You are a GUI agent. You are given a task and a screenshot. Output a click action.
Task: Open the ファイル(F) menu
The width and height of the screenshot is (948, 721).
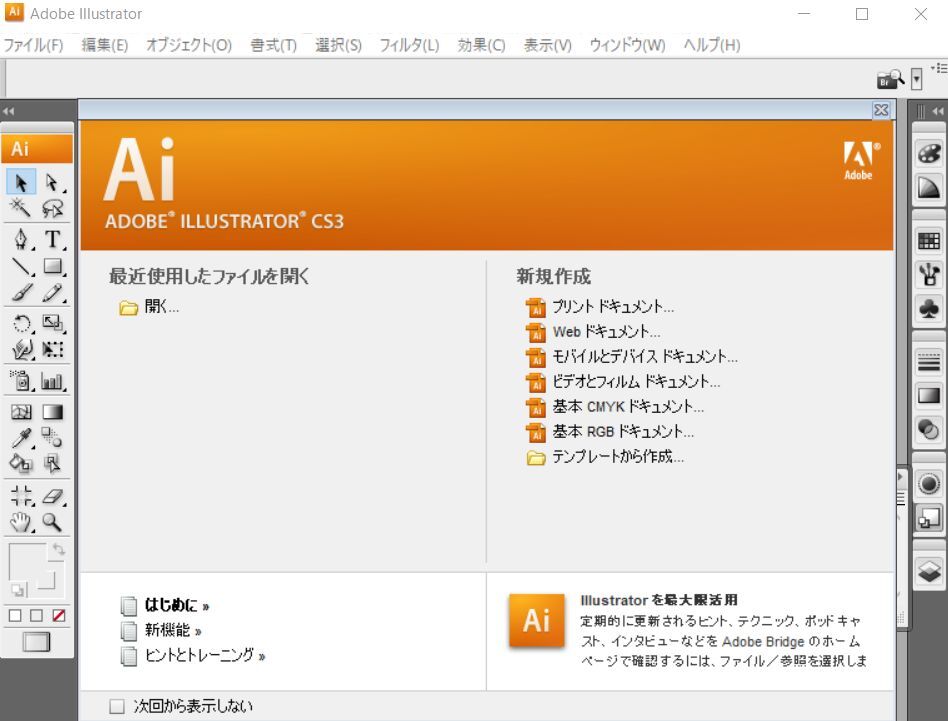(x=33, y=45)
